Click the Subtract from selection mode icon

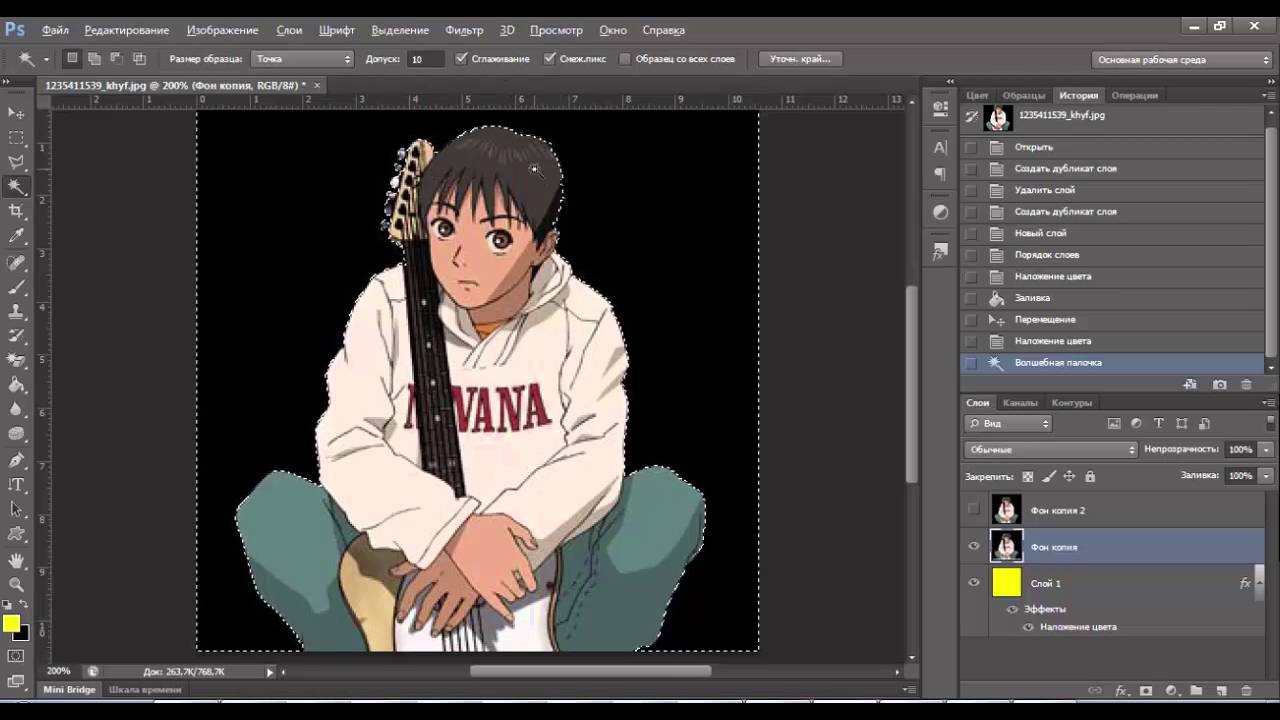tap(116, 59)
